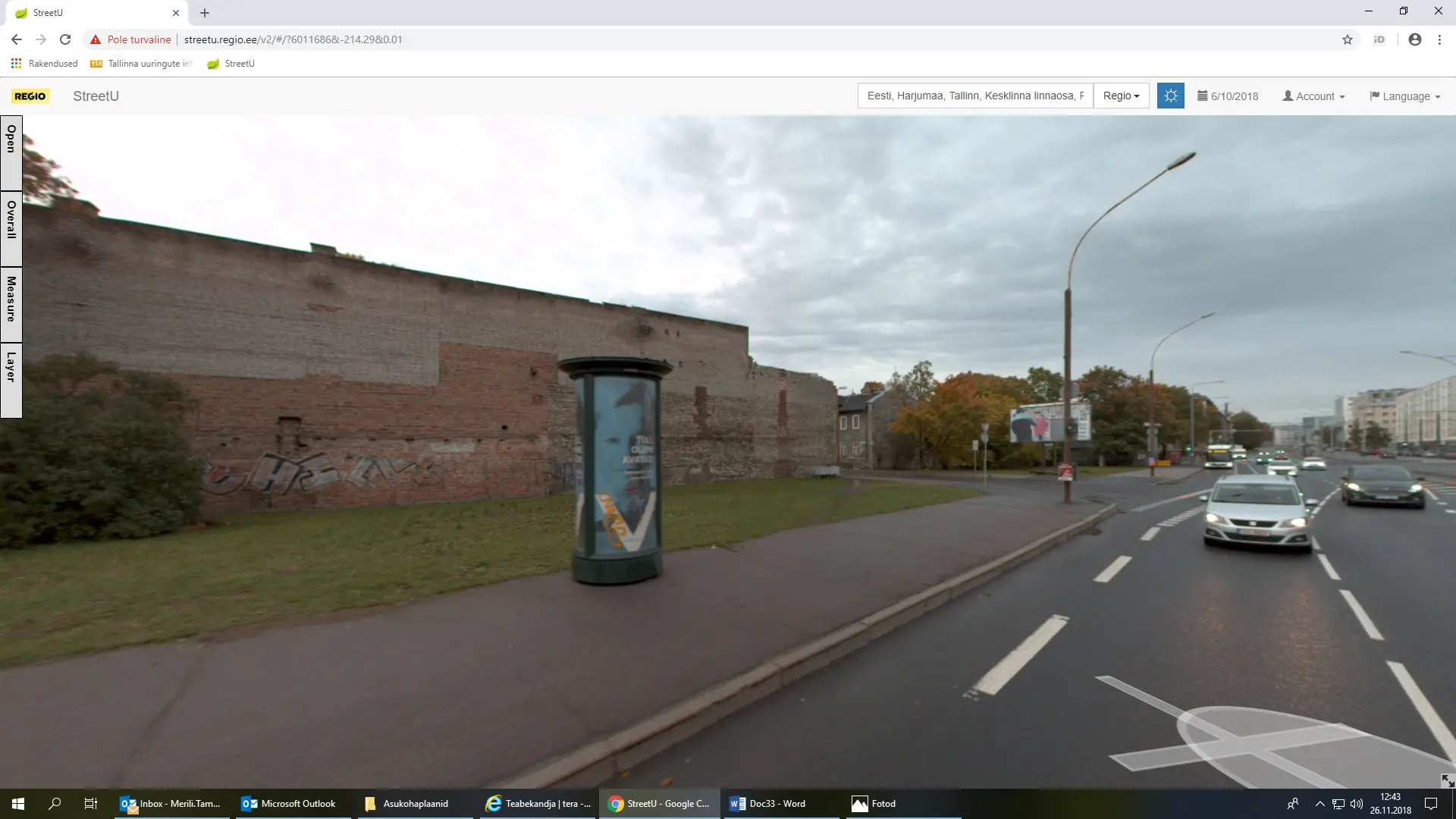Click the Pole turvaline security warning icon
Screen dimensions: 1456x819
96,39
